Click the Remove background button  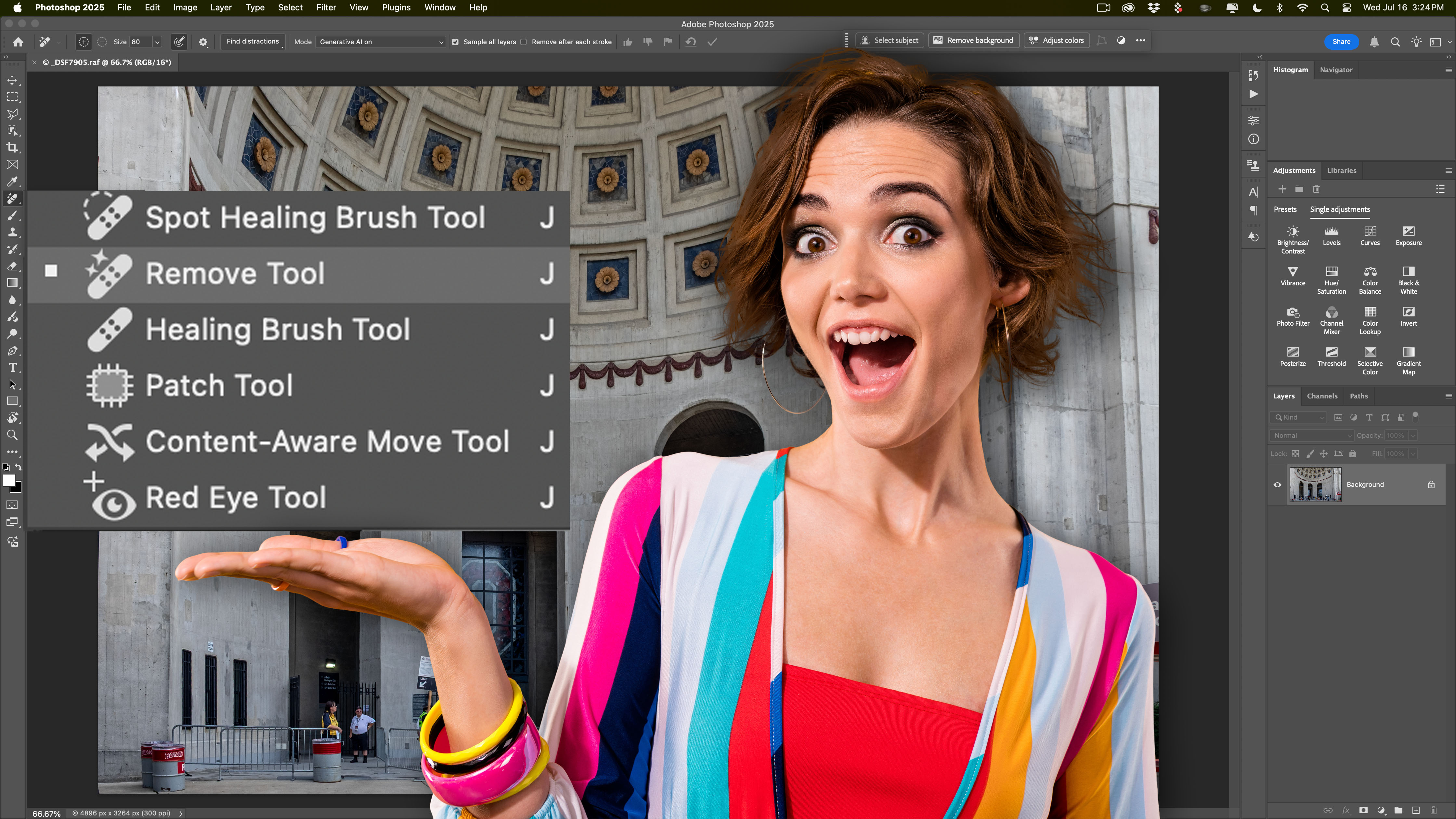tap(973, 41)
